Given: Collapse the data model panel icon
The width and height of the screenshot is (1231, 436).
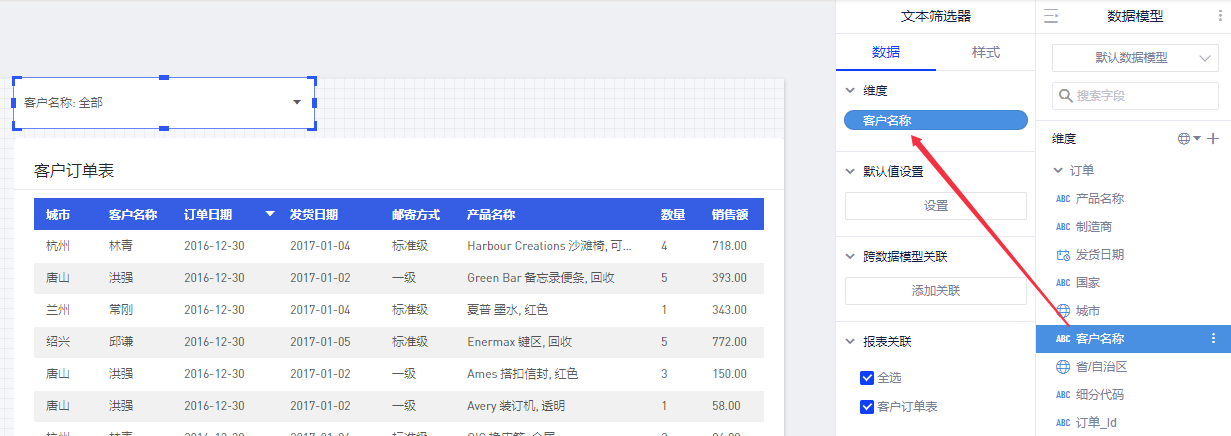Looking at the screenshot, I should click(1051, 16).
